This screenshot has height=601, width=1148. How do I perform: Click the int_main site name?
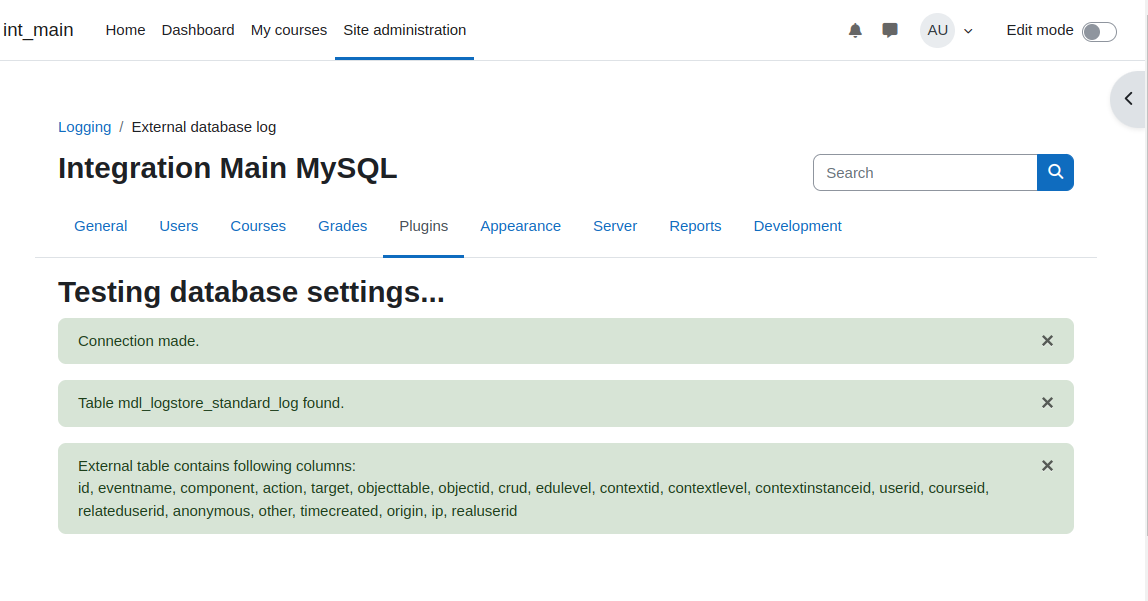tap(38, 30)
